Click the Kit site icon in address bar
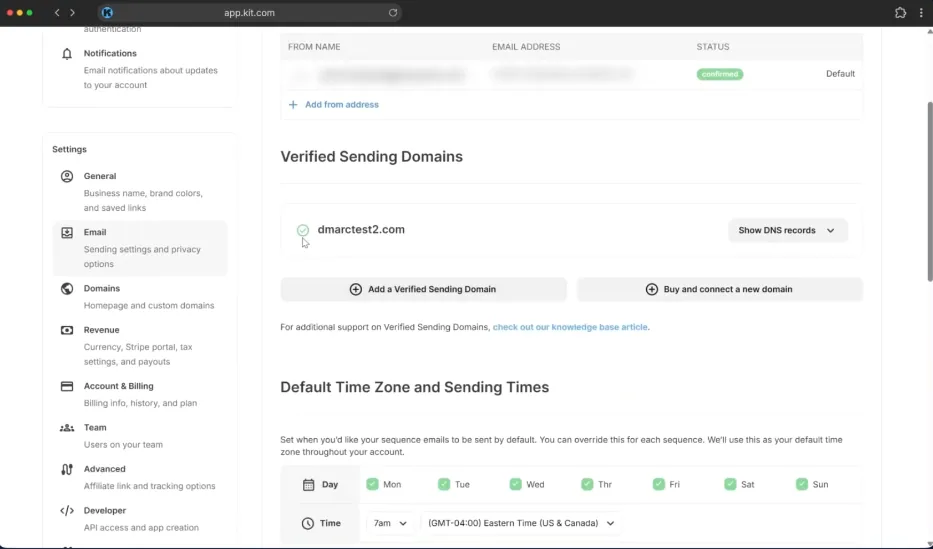Viewport: 933px width, 549px height. pyautogui.click(x=107, y=12)
